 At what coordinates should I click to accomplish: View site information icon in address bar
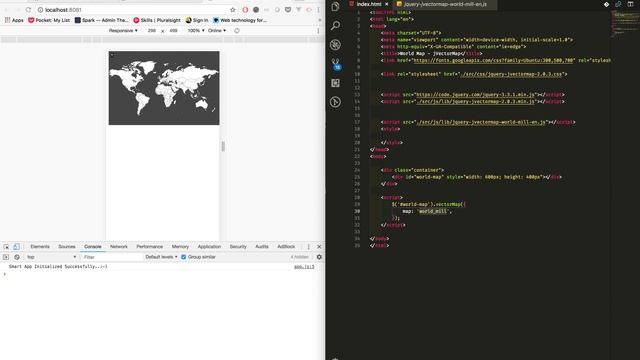point(40,10)
